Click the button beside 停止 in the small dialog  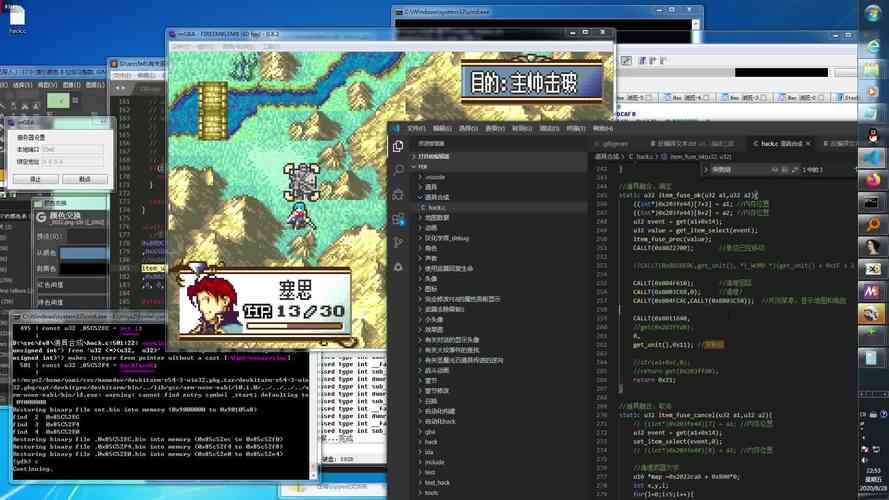pos(84,179)
